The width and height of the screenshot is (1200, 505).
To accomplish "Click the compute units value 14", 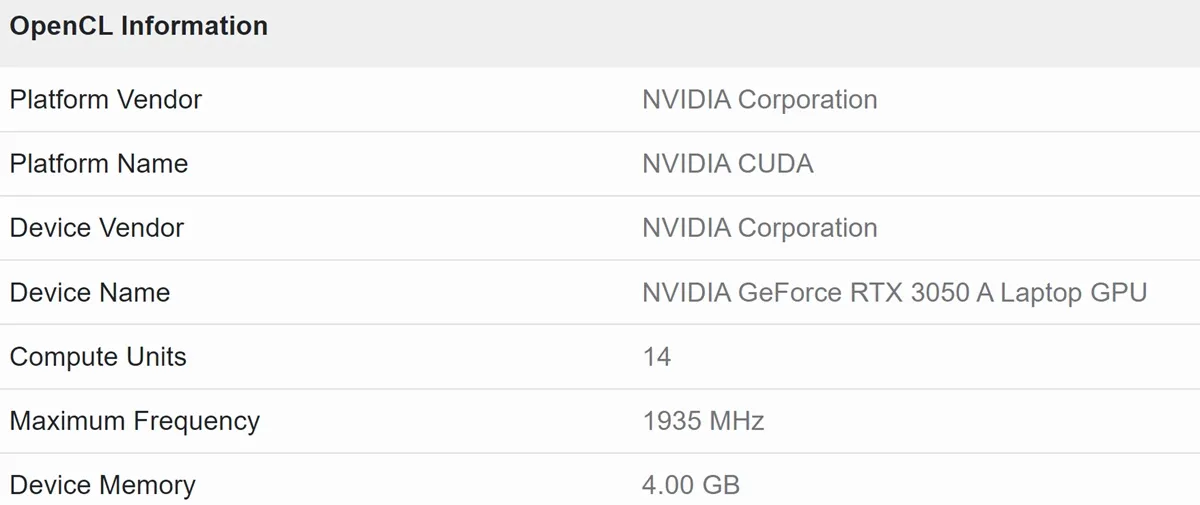I will pos(657,357).
